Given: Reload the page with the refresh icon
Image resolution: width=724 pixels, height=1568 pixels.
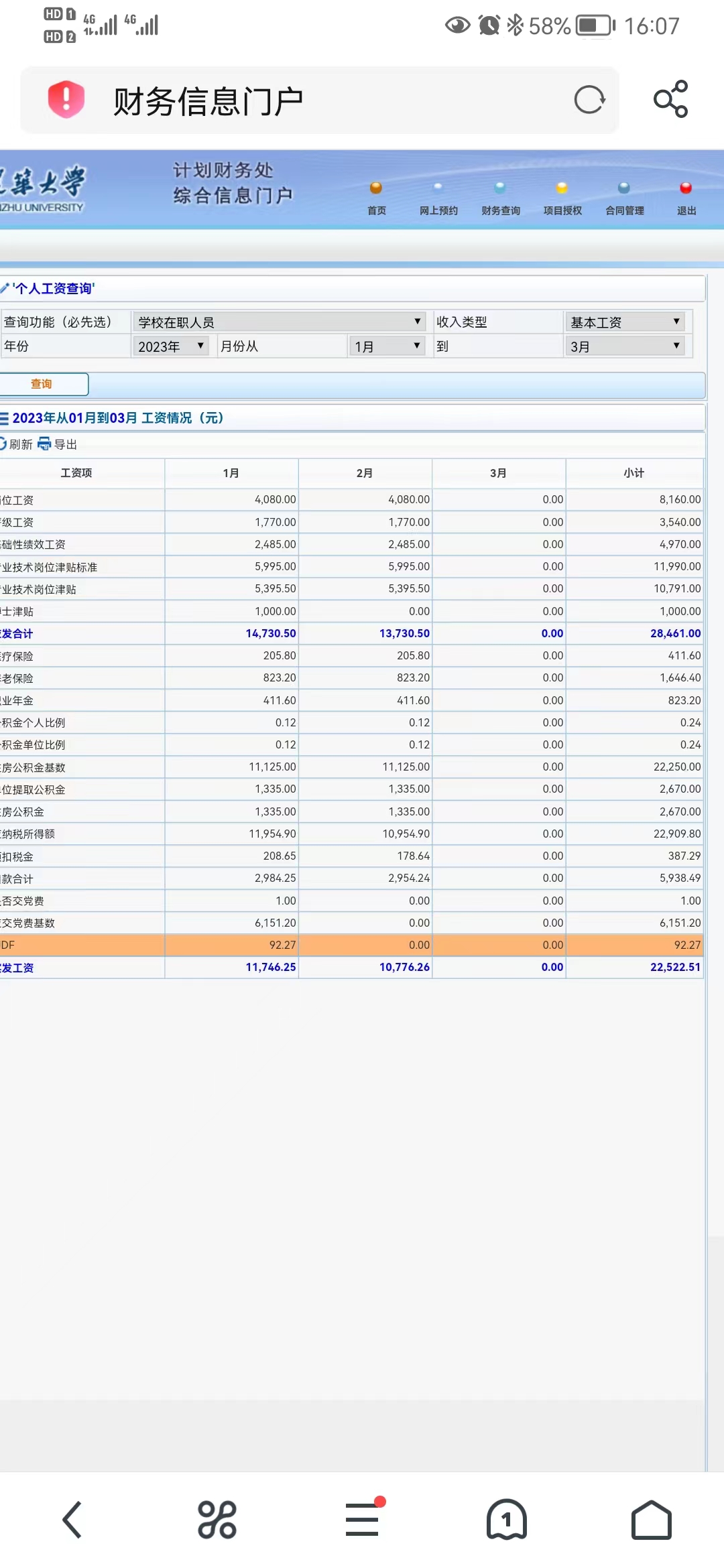Looking at the screenshot, I should click(589, 100).
